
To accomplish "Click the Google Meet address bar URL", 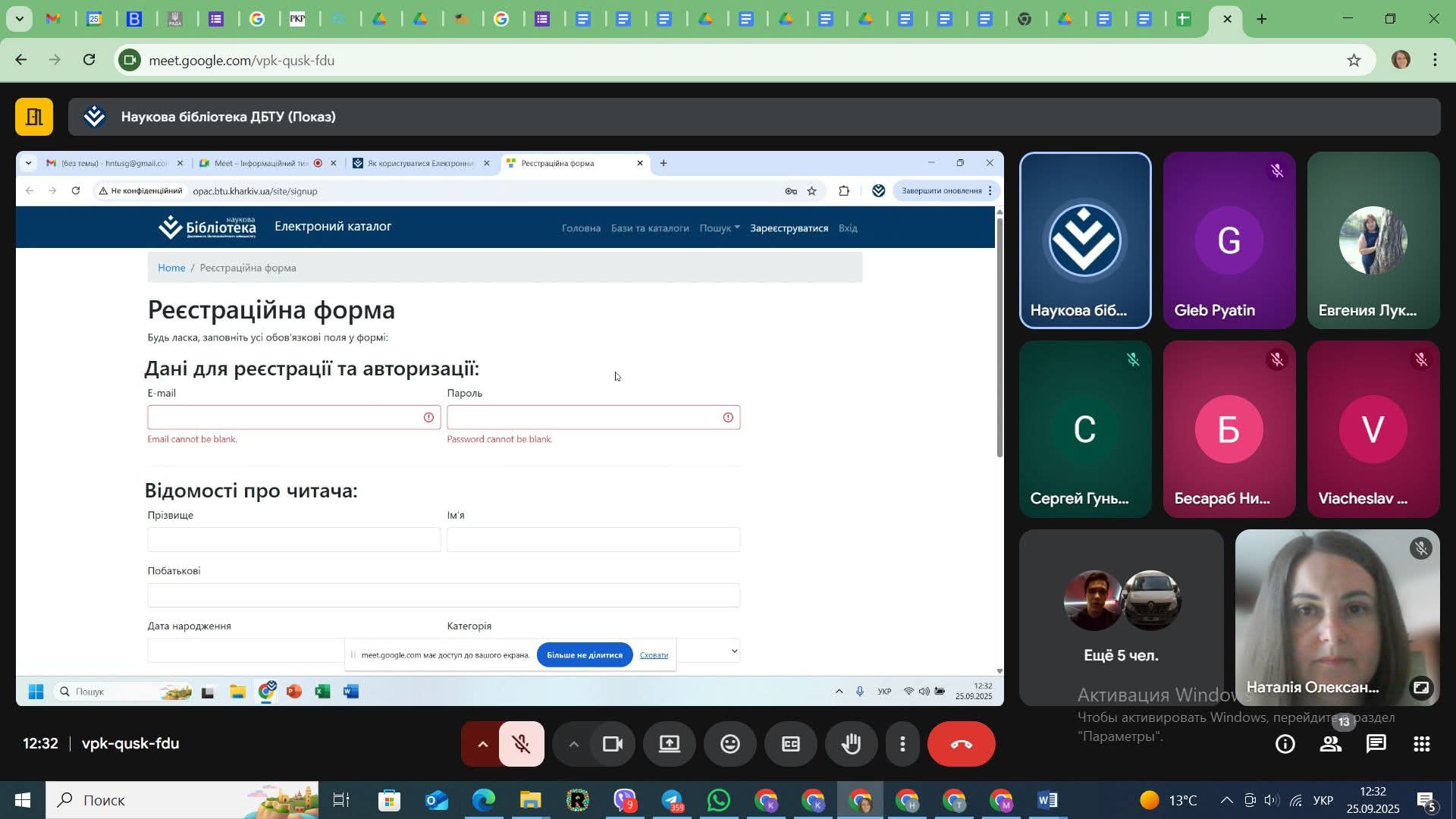I will pyautogui.click(x=241, y=61).
